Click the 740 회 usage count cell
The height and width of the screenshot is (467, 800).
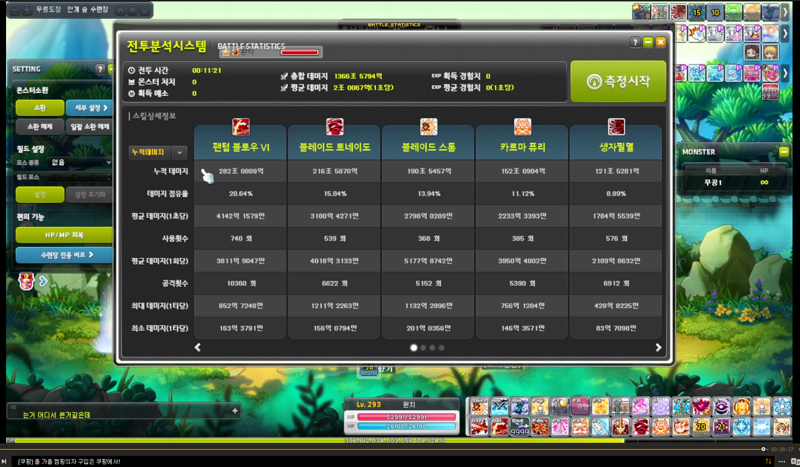tap(241, 238)
